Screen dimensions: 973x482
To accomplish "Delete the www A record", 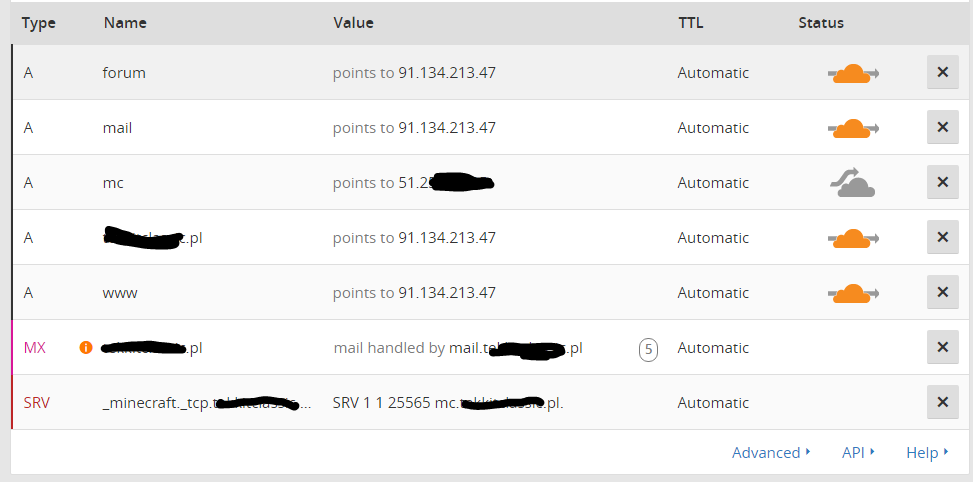I will coord(943,293).
